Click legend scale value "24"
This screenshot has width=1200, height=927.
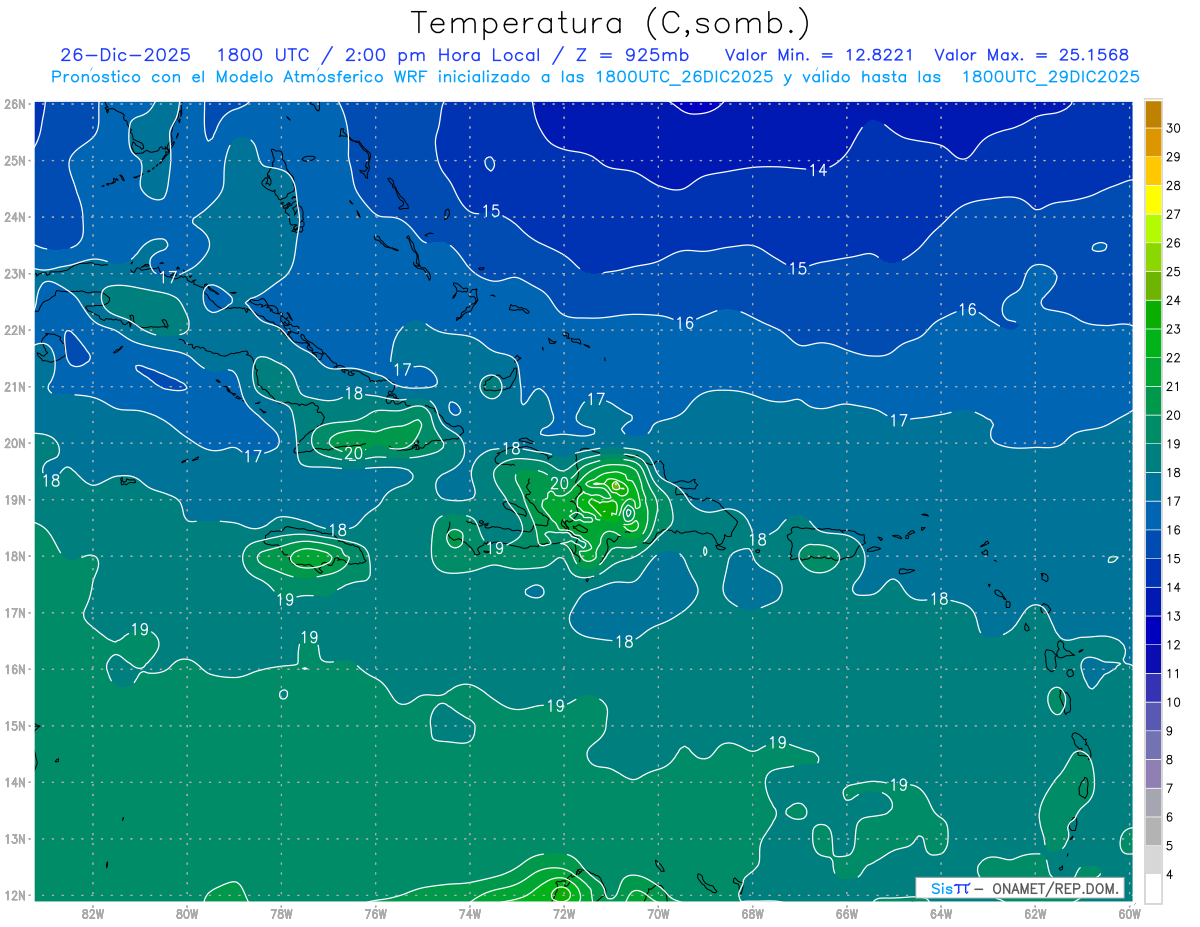(x=1174, y=300)
